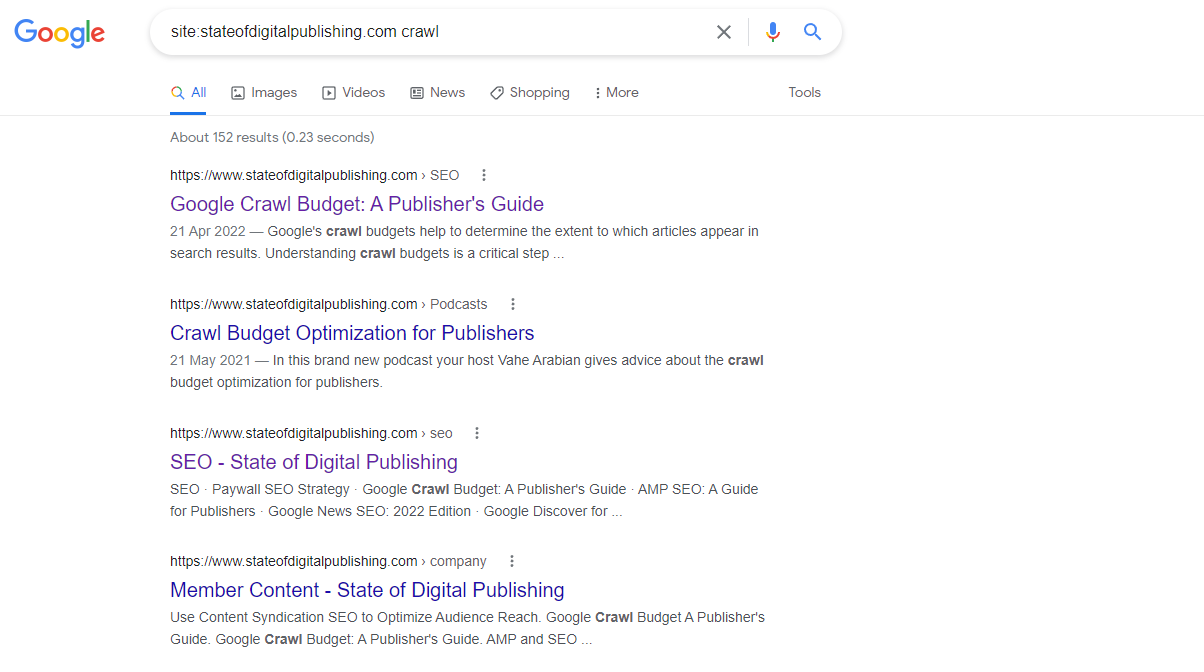Open three-dot menu for the Podcasts result
This screenshot has height=672, width=1204.
[x=512, y=304]
